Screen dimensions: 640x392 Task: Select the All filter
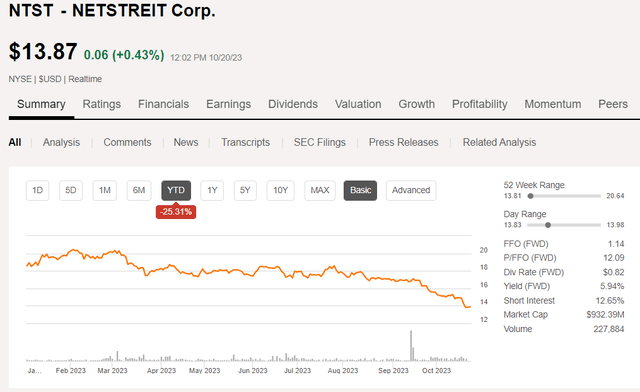coord(15,142)
